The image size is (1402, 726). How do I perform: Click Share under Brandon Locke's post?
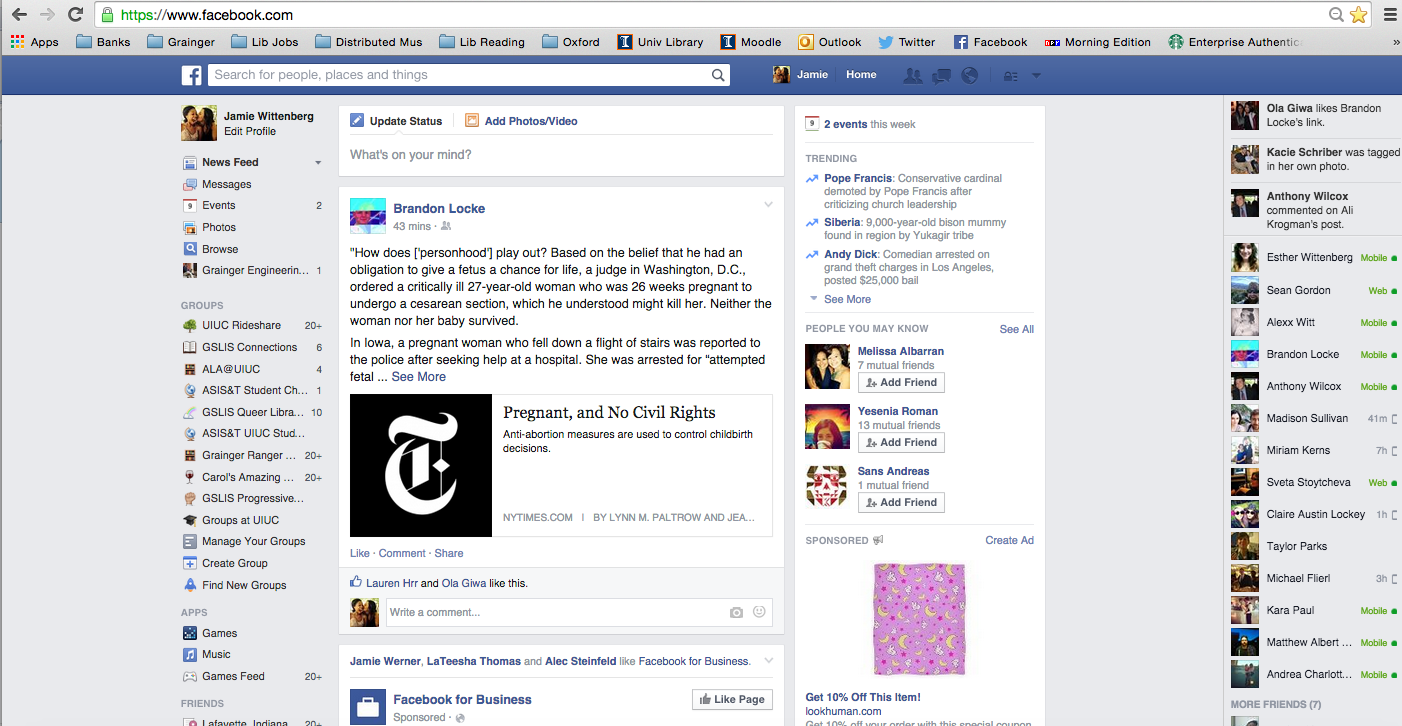pyautogui.click(x=449, y=553)
